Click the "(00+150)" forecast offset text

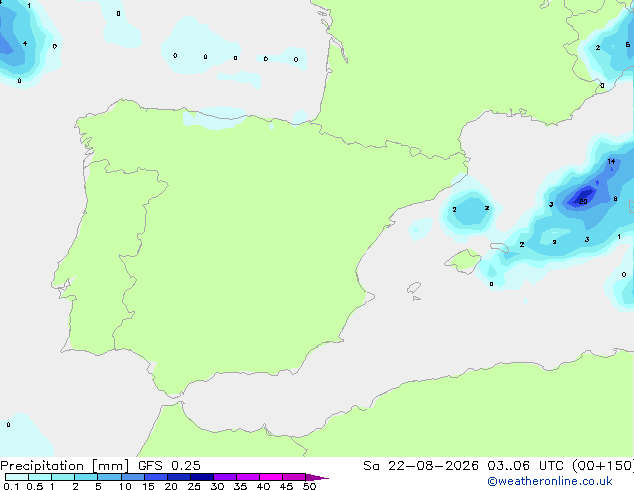(x=603, y=466)
